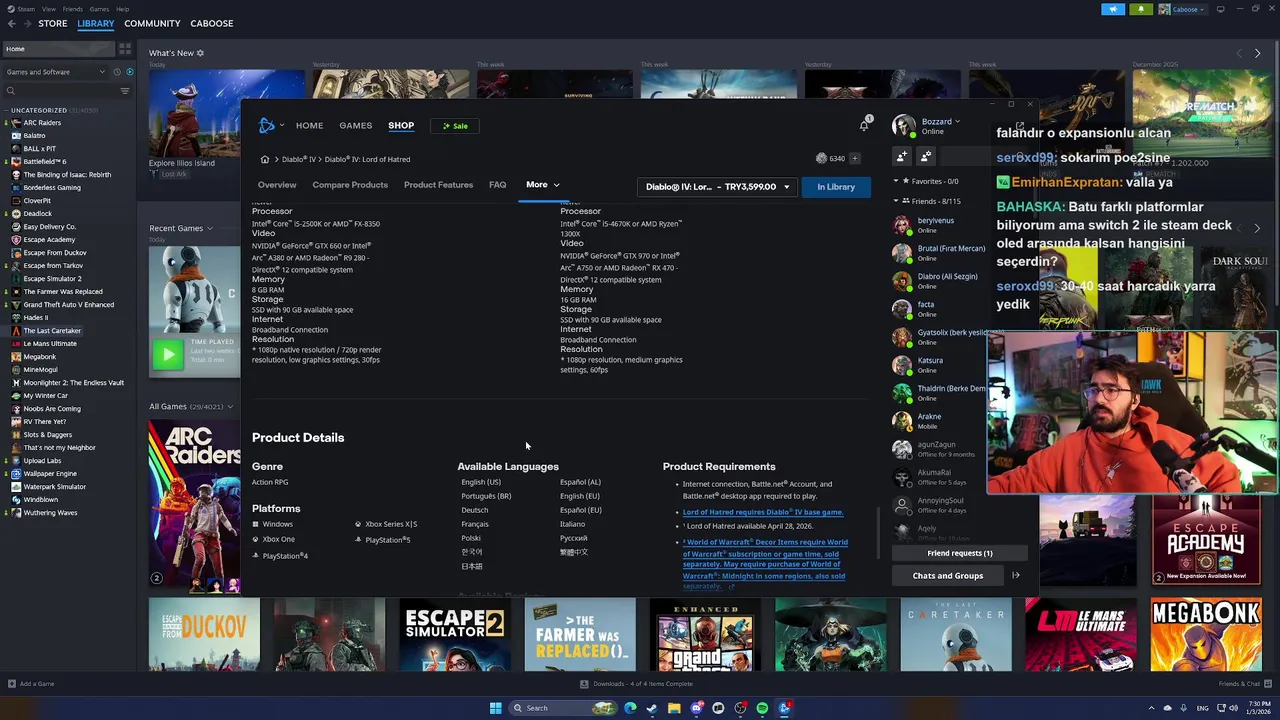
Task: Click the Bozzard profile avatar
Action: point(903,126)
